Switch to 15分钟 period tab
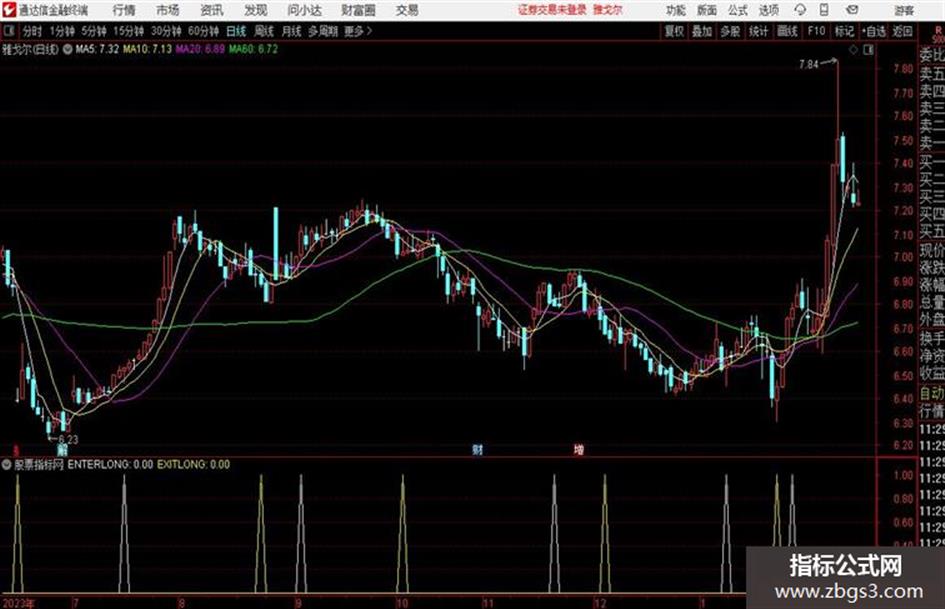 click(x=129, y=31)
